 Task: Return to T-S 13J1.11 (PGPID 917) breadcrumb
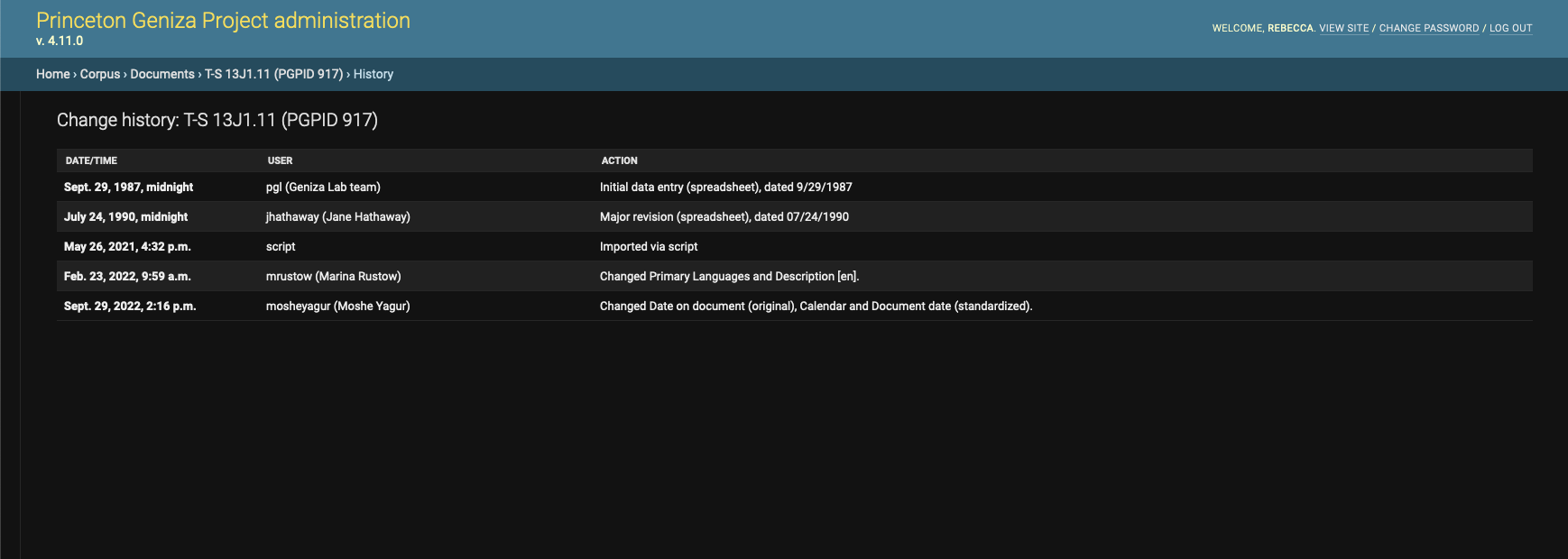(273, 74)
